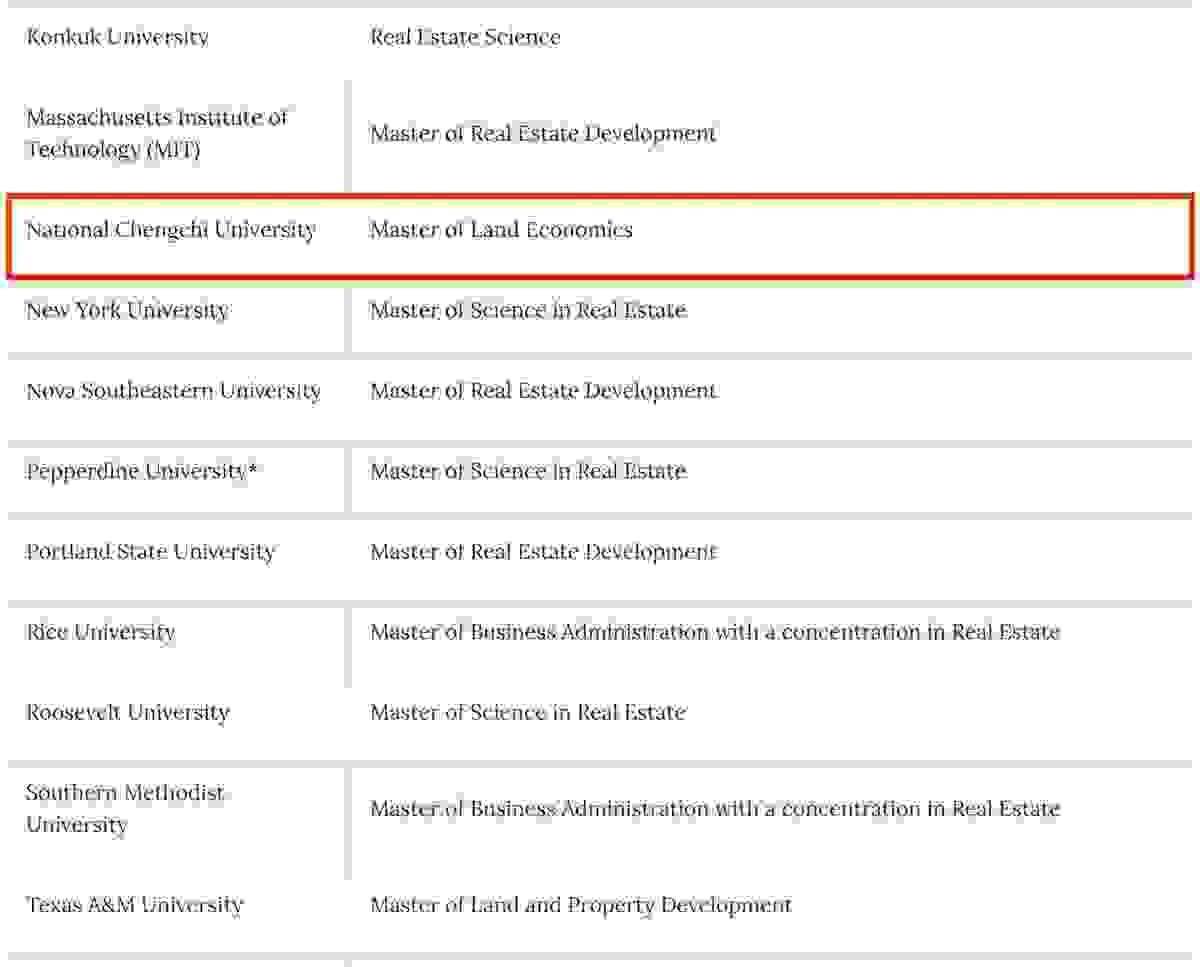Click Nova Southeastern's Real Estate Development program
1200x967 pixels.
click(x=543, y=390)
